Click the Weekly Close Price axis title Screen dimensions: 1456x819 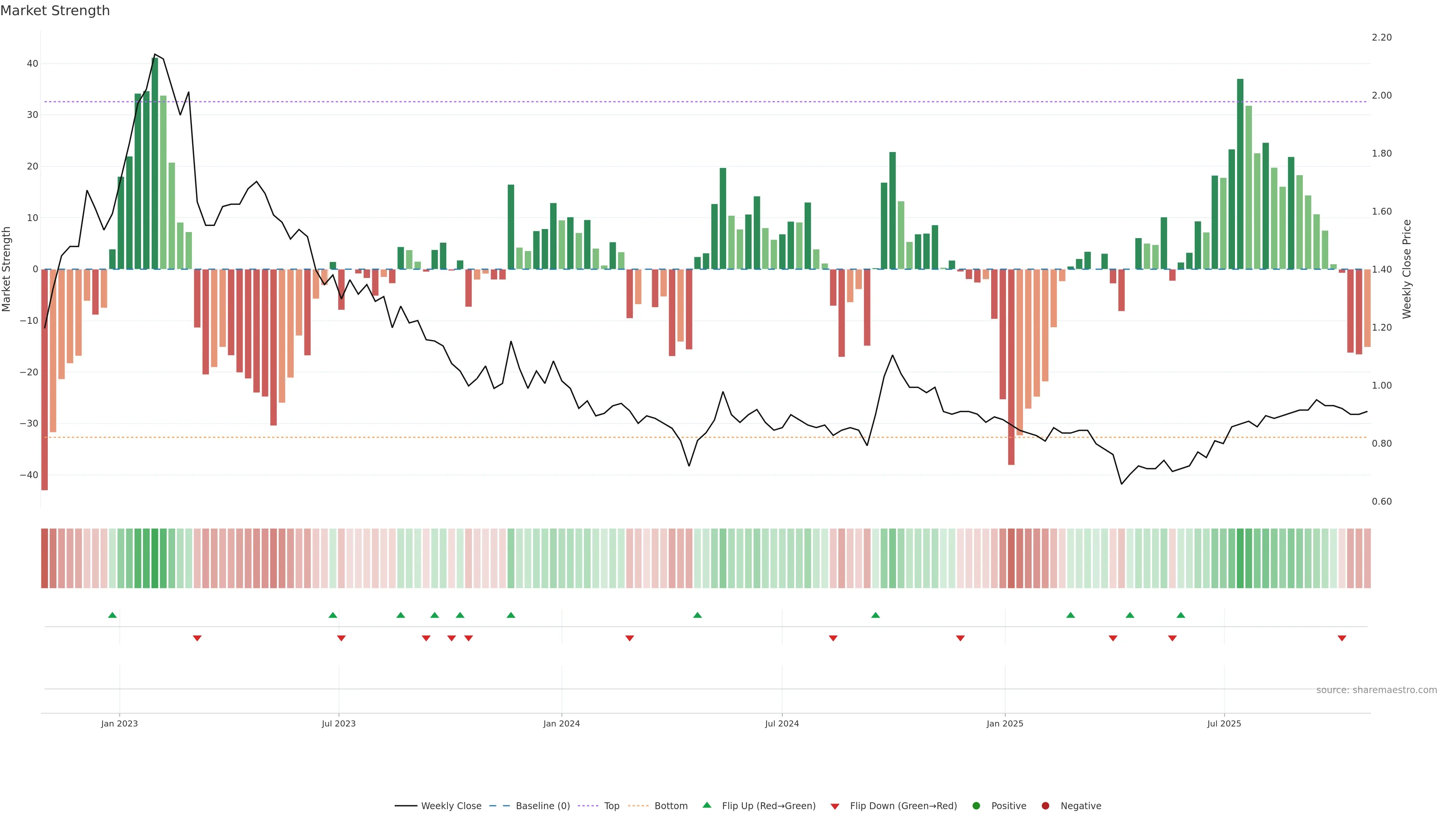[1407, 269]
